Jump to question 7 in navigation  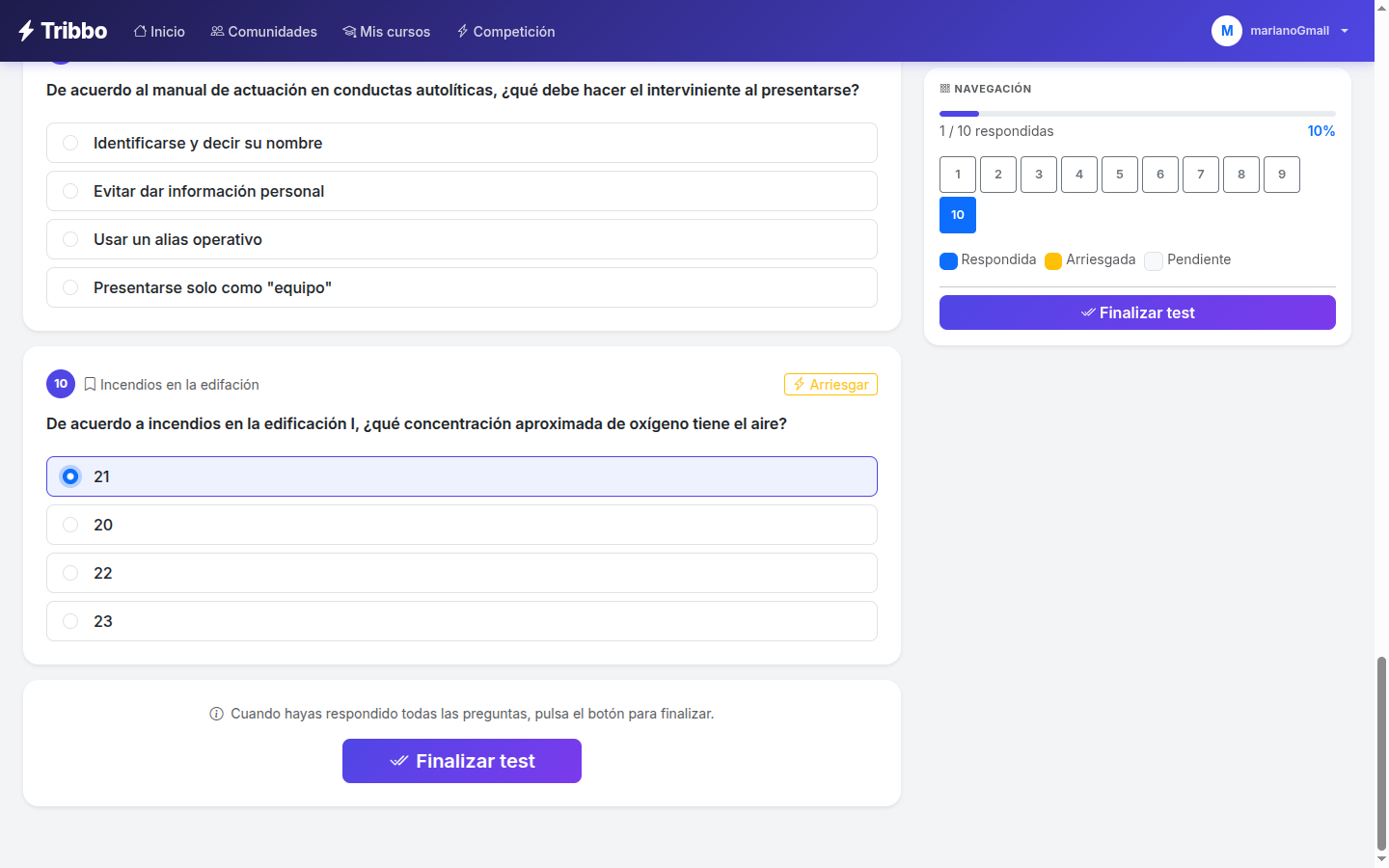pos(1201,175)
